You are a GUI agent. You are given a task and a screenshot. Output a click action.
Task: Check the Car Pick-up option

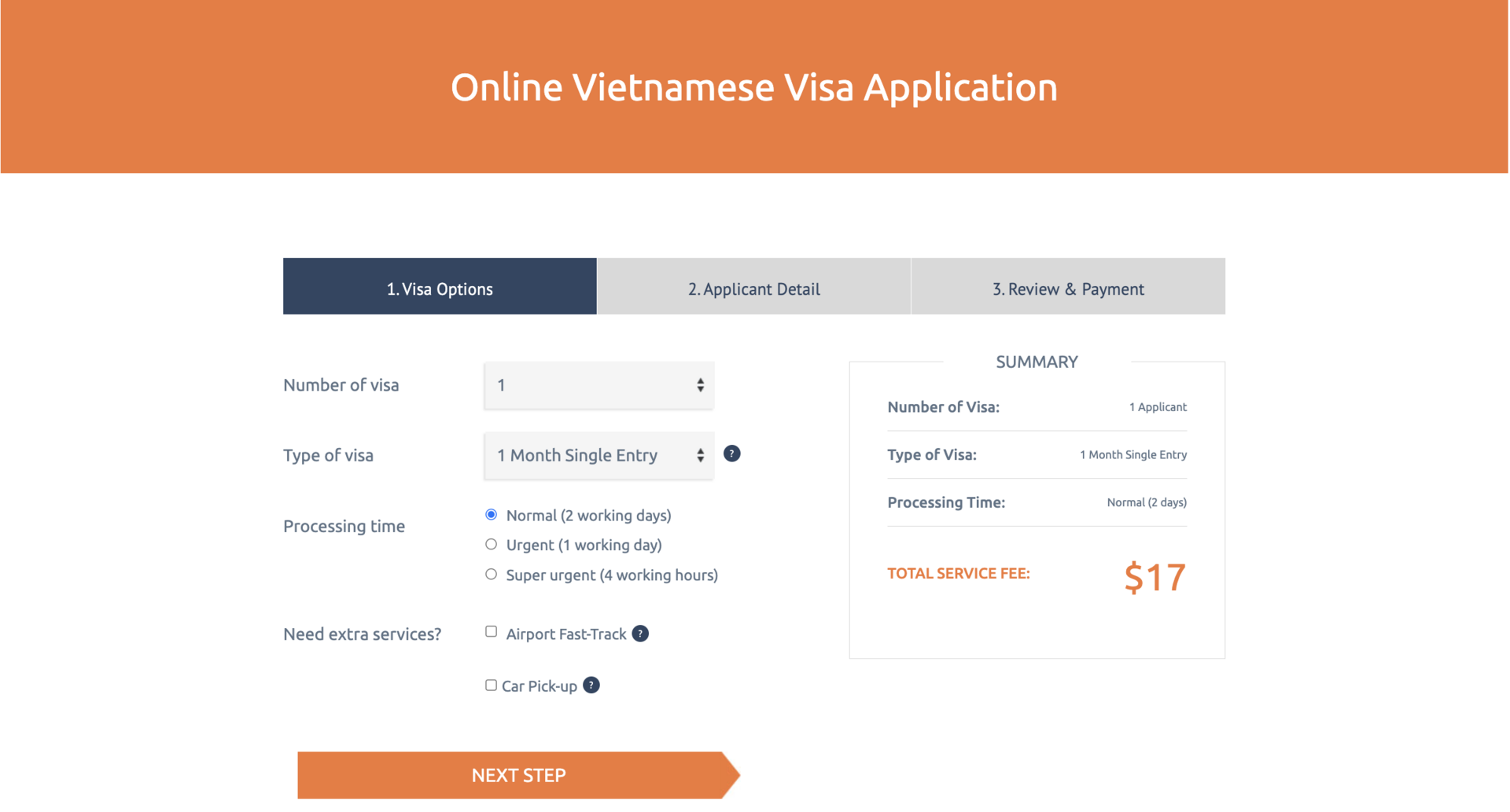tap(492, 685)
